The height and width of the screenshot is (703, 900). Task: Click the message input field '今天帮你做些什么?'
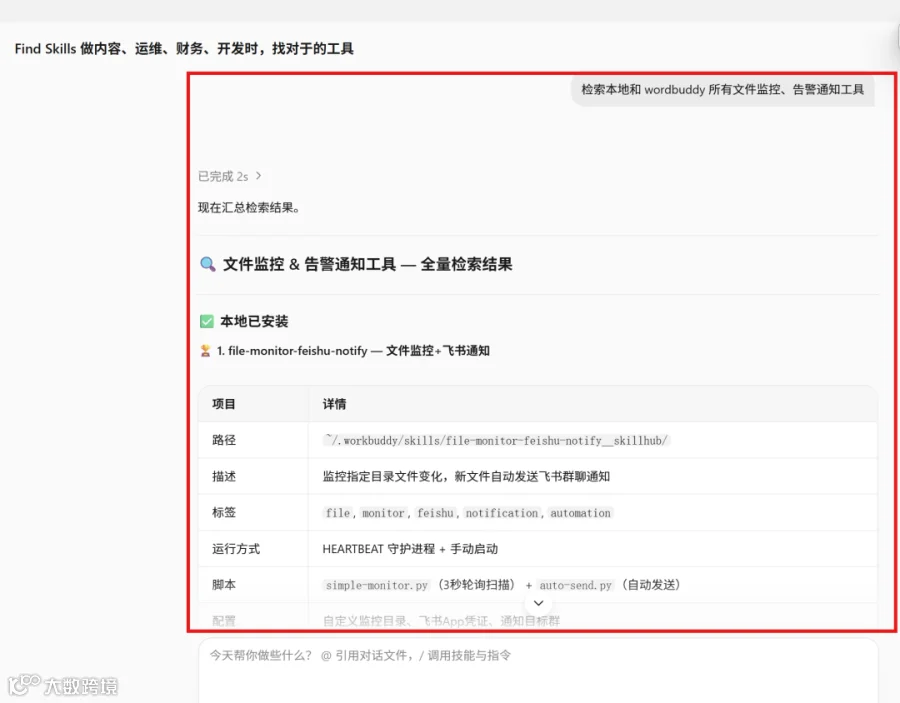click(x=538, y=670)
